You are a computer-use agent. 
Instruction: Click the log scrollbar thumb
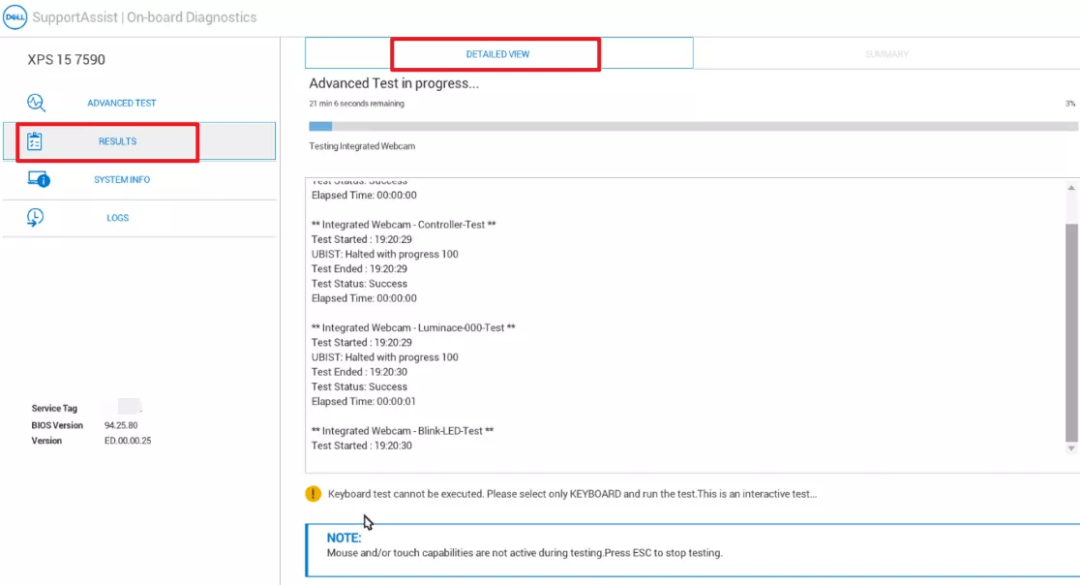click(x=1071, y=332)
